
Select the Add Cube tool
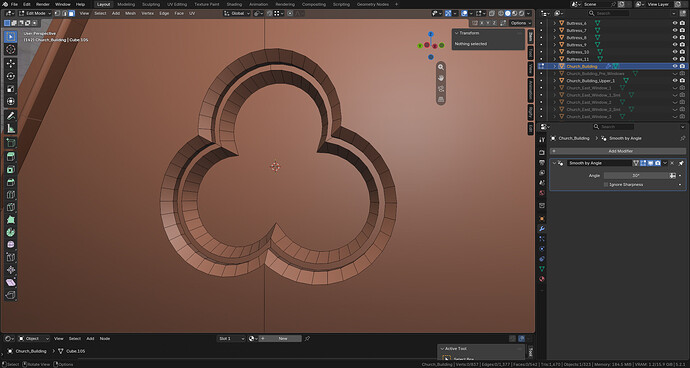(x=11, y=143)
